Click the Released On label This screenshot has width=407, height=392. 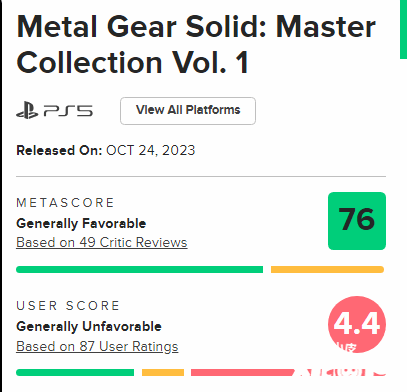tap(59, 150)
